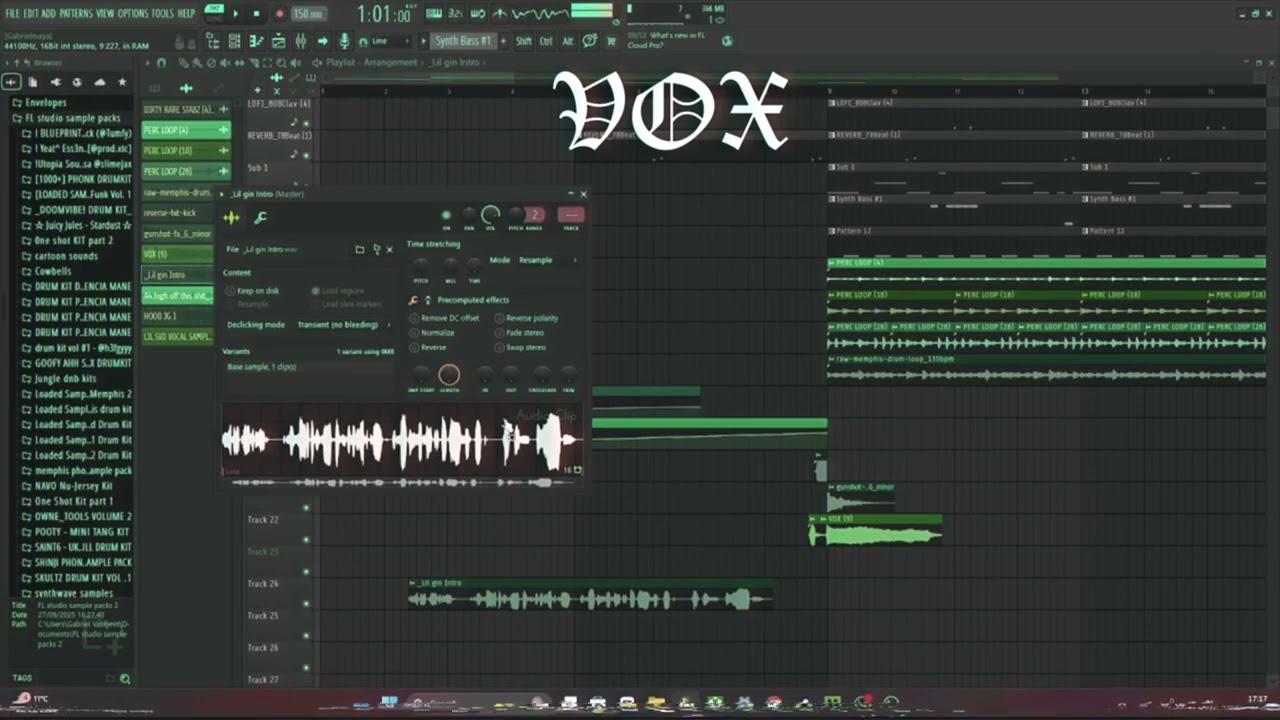Click the microphone recording icon in toolbar

point(345,41)
